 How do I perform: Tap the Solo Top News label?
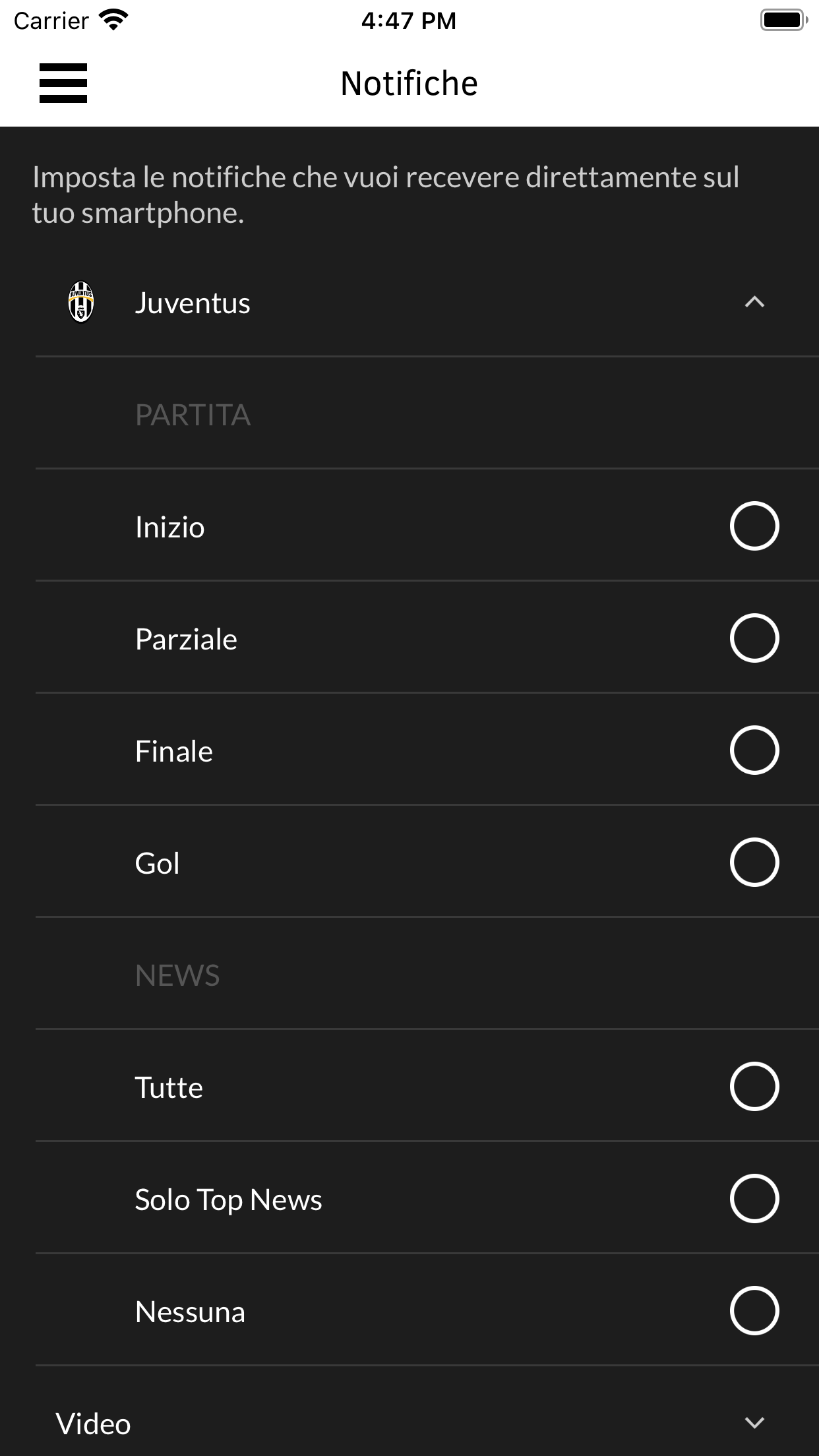(x=228, y=1200)
